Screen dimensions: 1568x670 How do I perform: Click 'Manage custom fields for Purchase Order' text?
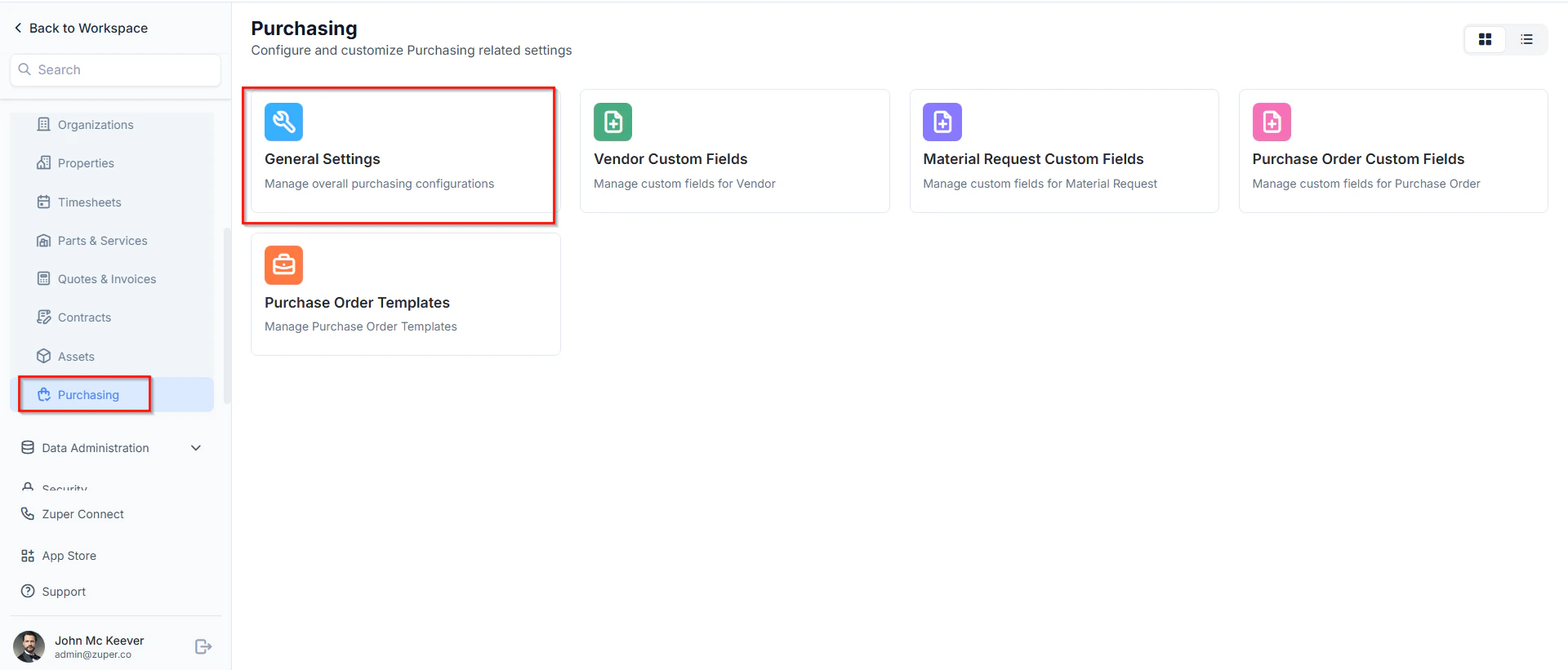click(1365, 184)
